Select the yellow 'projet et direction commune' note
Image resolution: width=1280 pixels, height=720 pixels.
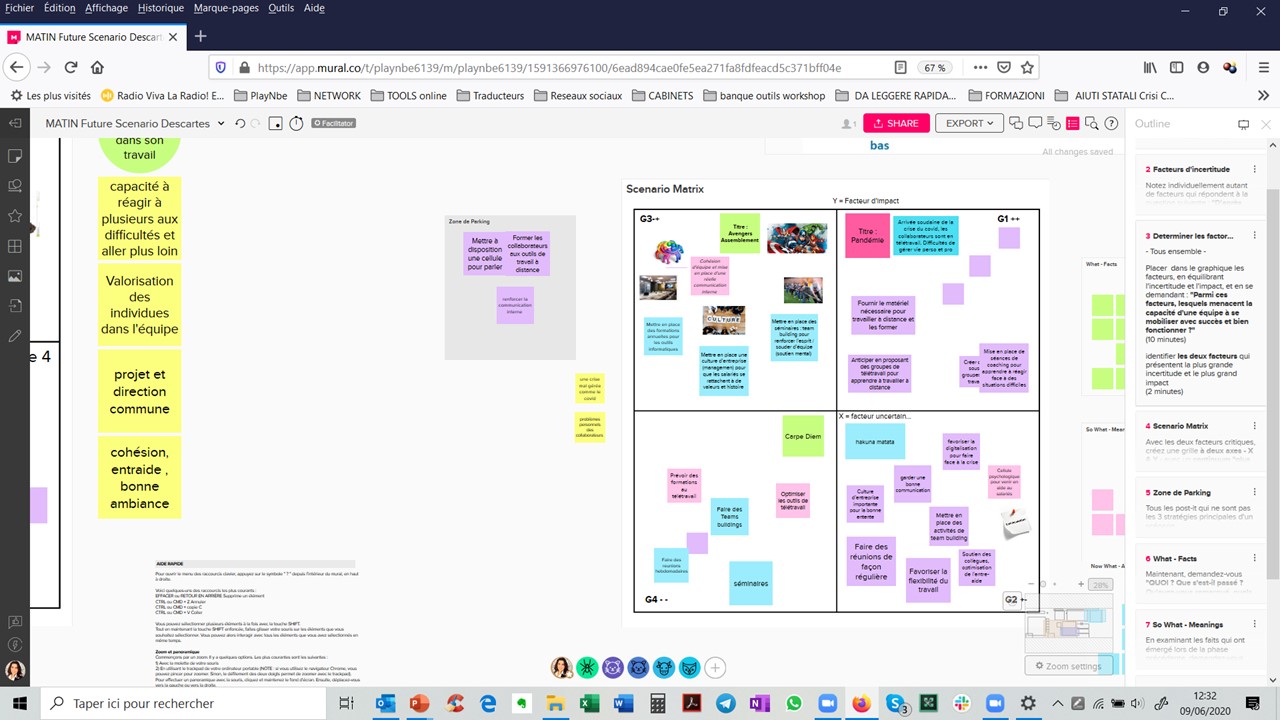139,391
